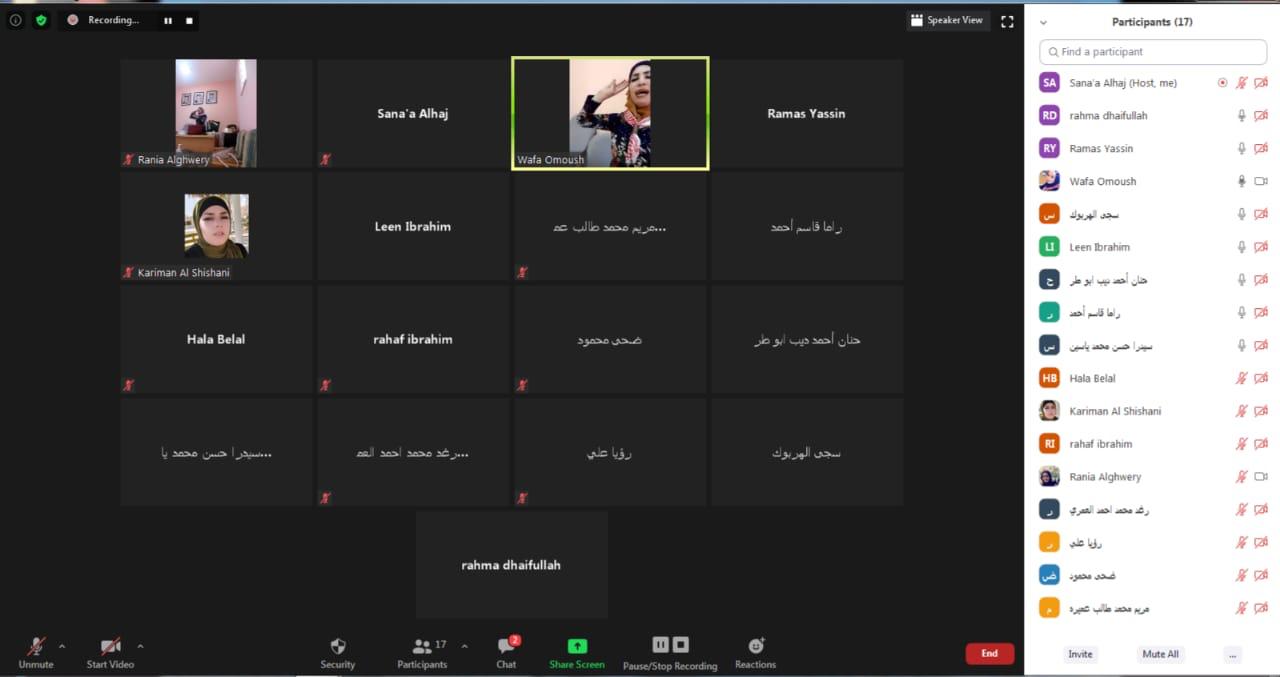This screenshot has height=677, width=1280.
Task: Open the Security shield icon
Action: coord(337,647)
